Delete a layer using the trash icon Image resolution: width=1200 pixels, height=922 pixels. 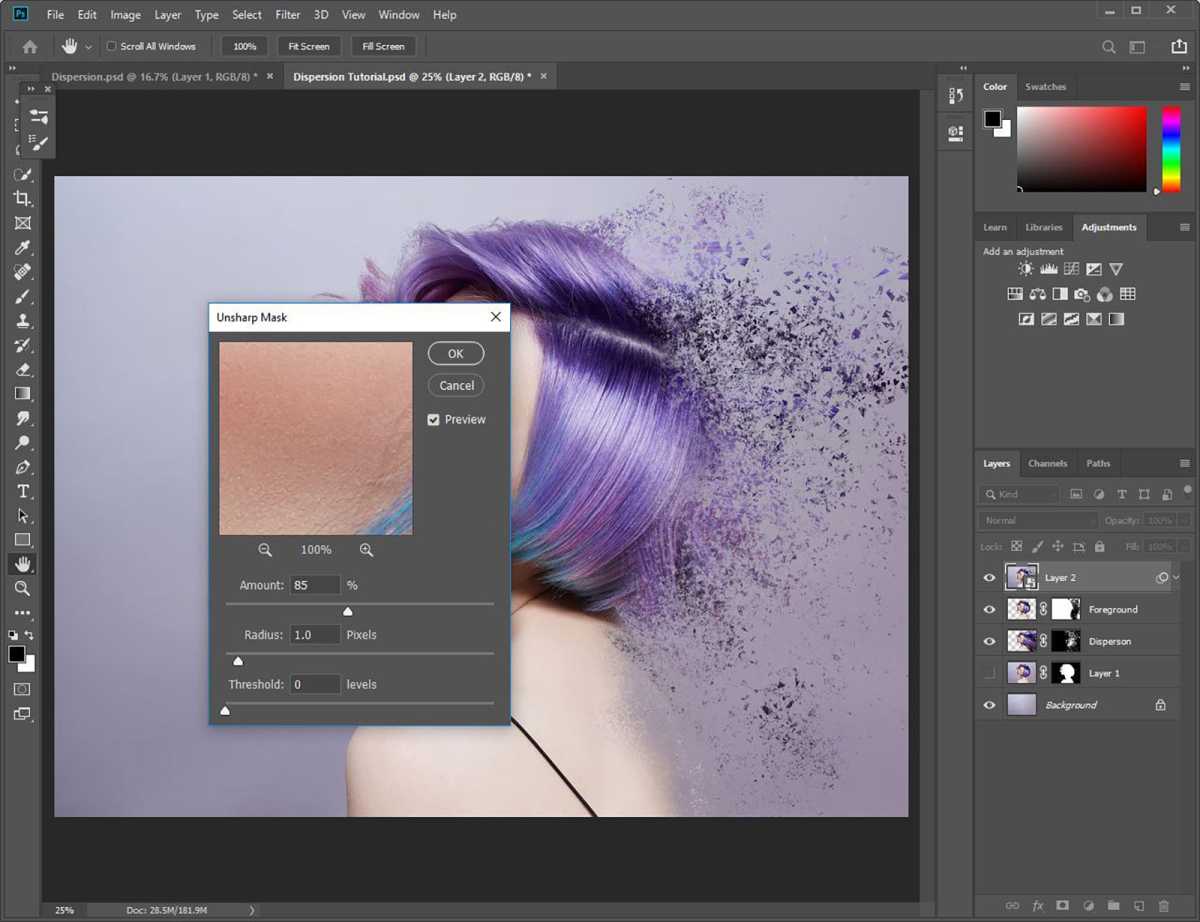tap(1164, 906)
